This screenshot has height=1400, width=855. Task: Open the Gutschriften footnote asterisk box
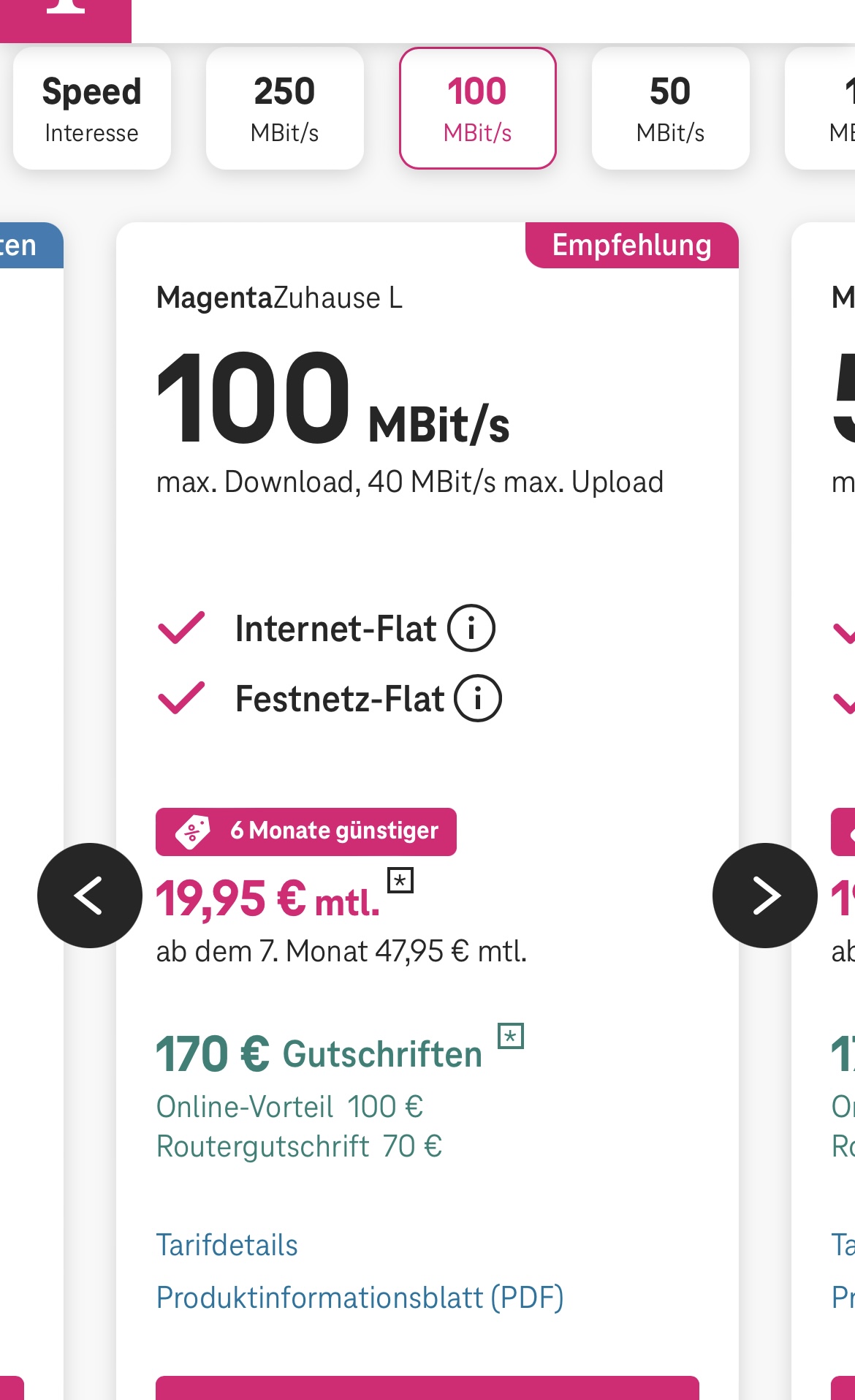(511, 1036)
